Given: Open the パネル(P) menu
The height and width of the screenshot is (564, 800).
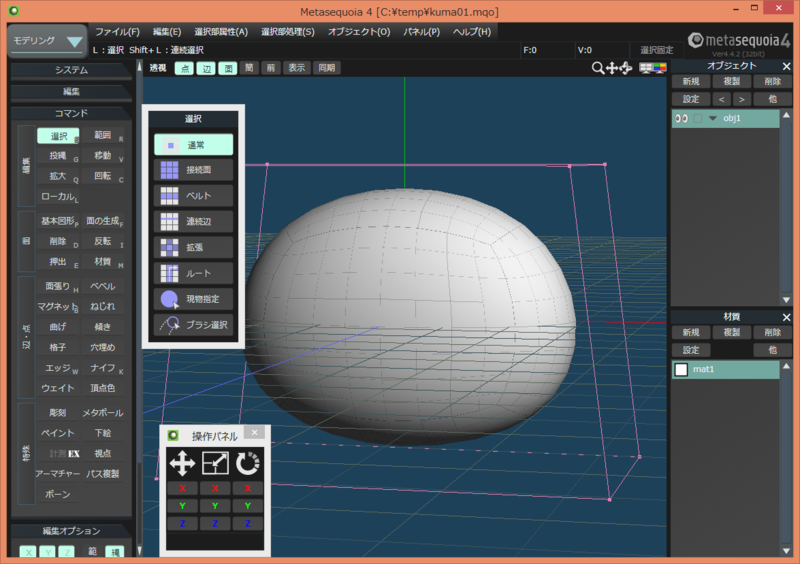Looking at the screenshot, I should (x=421, y=32).
